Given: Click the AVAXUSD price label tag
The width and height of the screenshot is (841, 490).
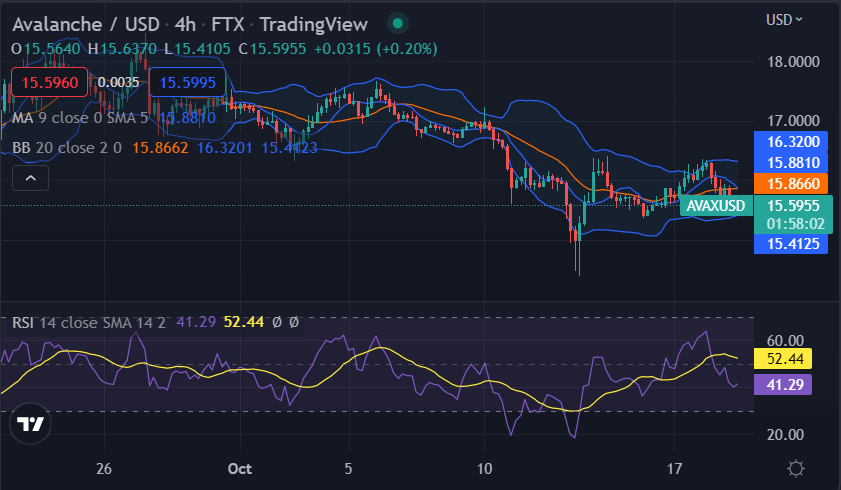Looking at the screenshot, I should 716,206.
